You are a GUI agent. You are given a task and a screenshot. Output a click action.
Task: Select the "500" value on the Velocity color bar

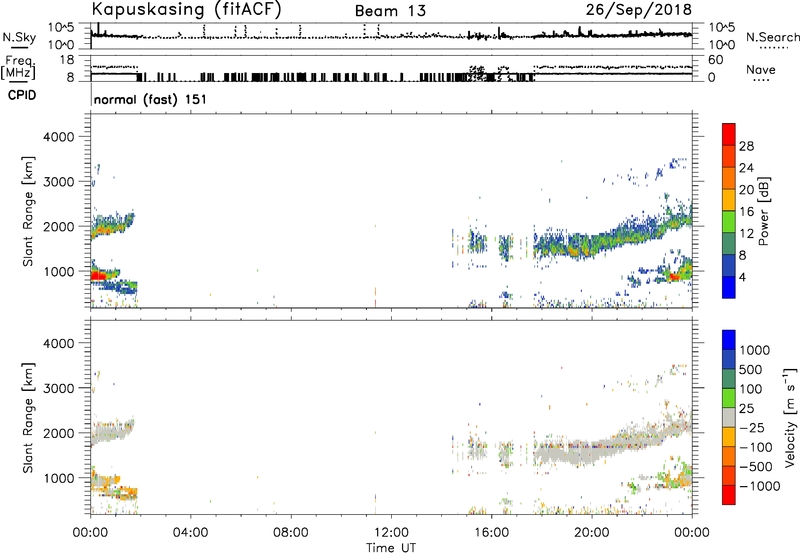(x=753, y=369)
